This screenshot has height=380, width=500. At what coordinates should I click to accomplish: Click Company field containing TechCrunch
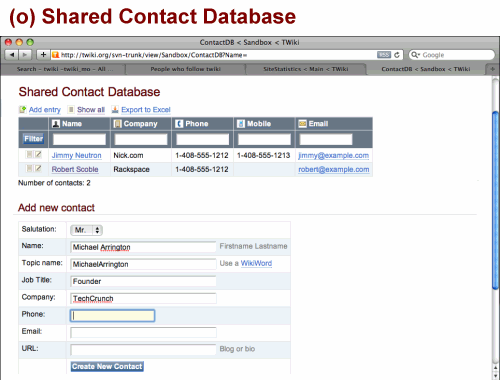pyautogui.click(x=143, y=298)
